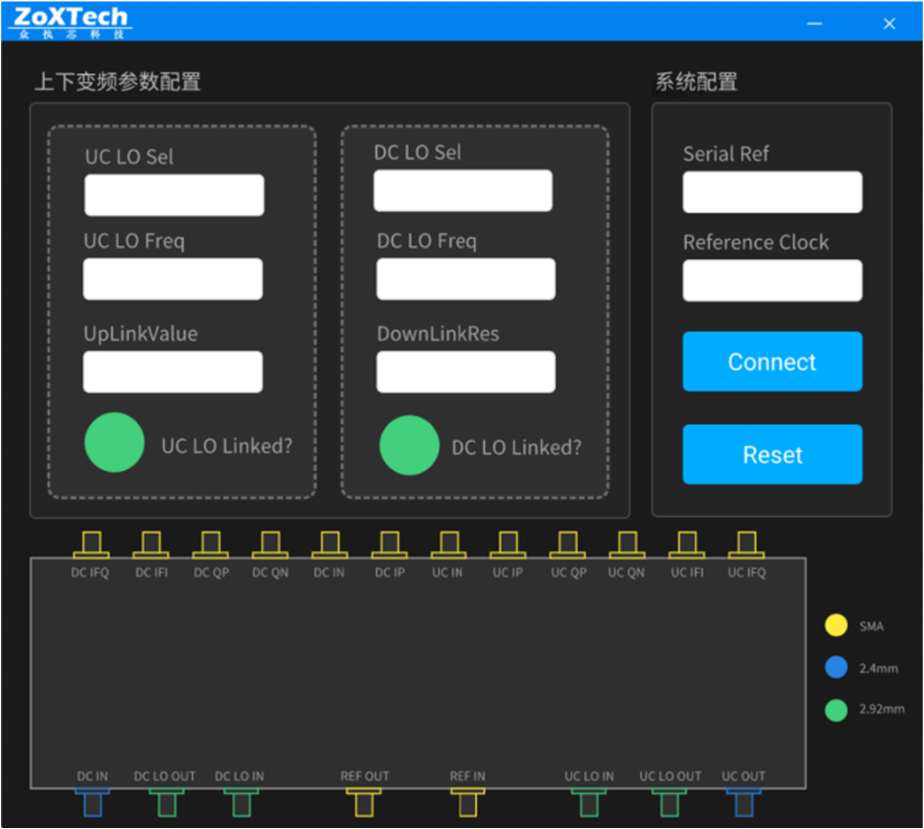The image size is (924, 829).
Task: Click the "系统配置" heading
Action: point(697,82)
